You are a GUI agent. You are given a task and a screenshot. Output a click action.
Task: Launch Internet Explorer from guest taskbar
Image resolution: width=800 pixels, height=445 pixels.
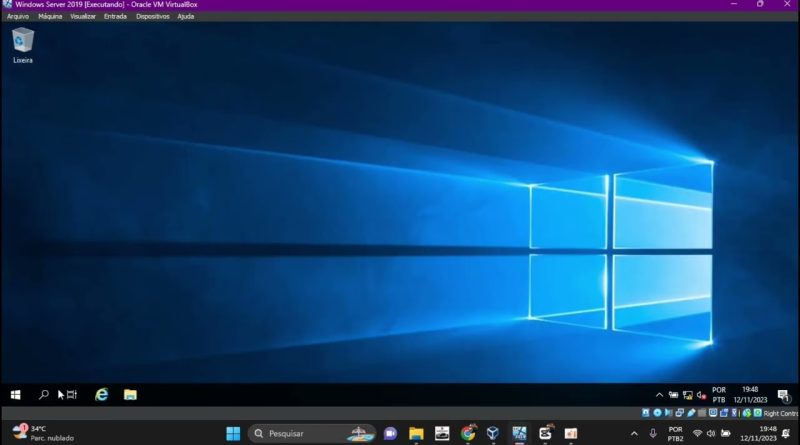[x=102, y=394]
